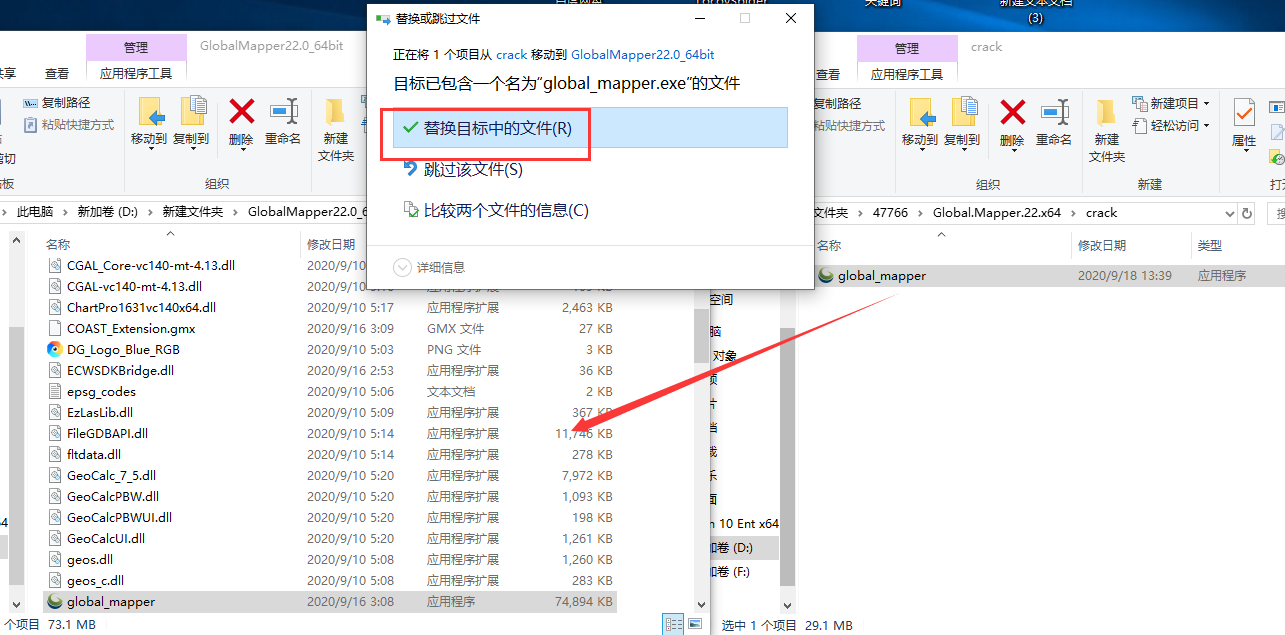The image size is (1285, 635).
Task: Select 管理 tab in the GlobalMapper window
Action: point(136,48)
